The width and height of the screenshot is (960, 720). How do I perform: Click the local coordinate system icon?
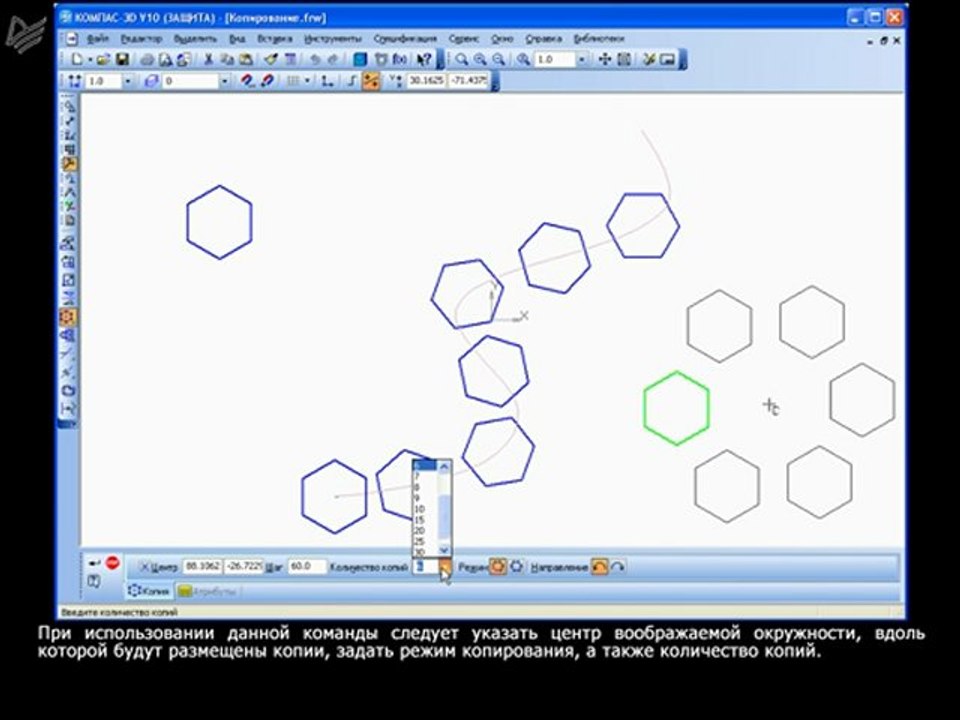[x=328, y=81]
